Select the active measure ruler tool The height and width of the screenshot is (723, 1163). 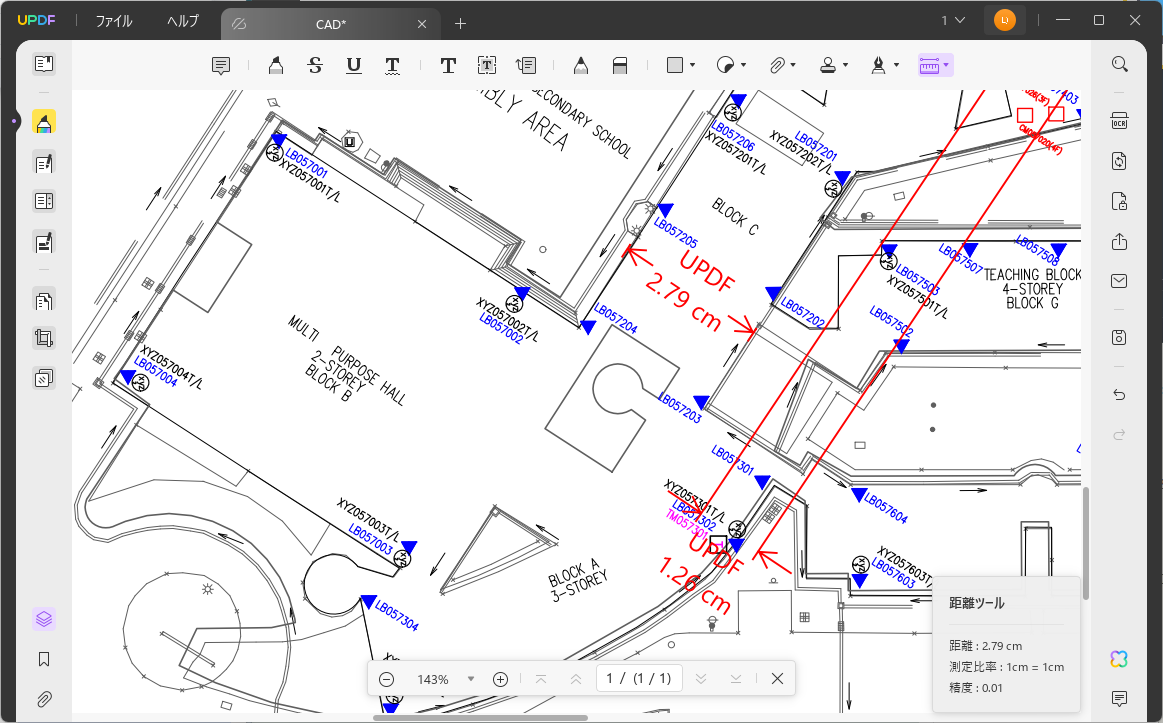931,64
